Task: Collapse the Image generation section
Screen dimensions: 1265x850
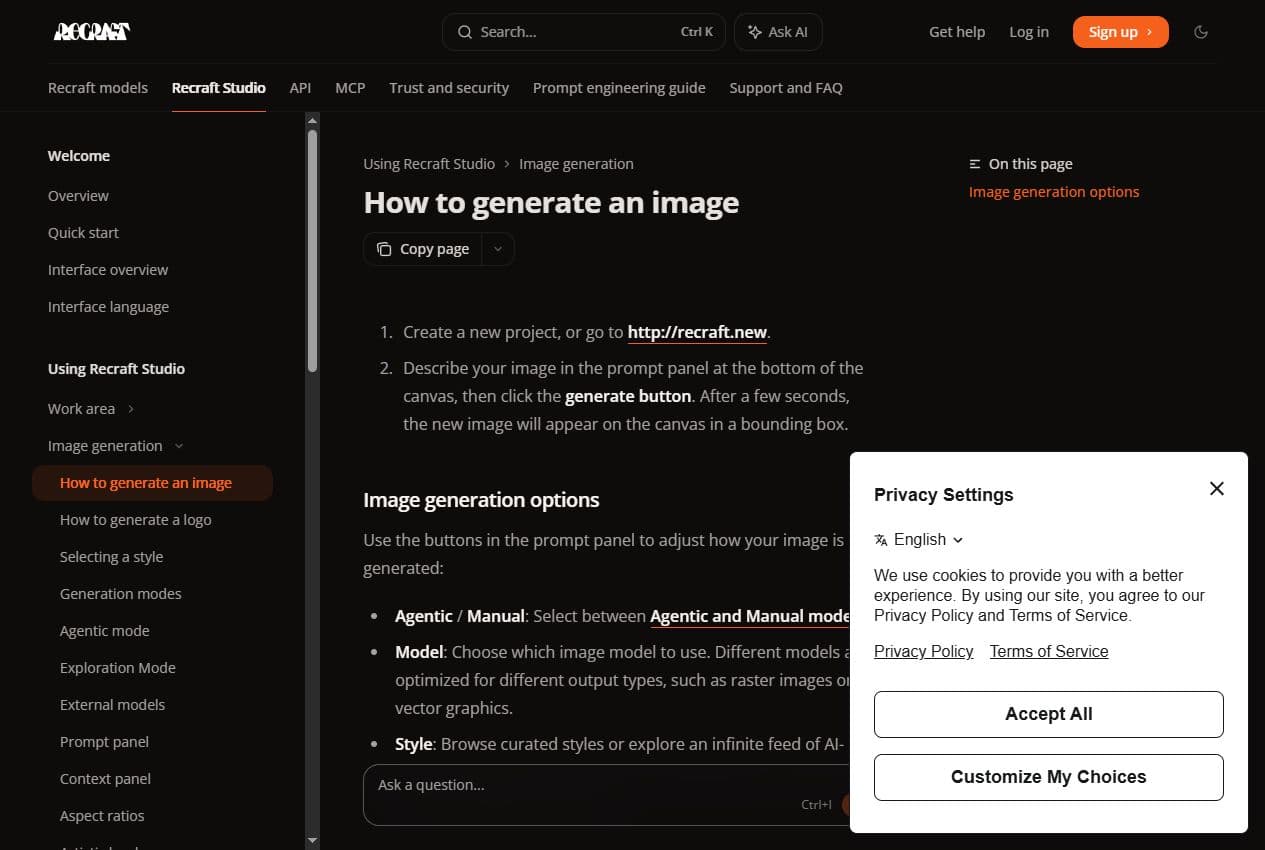Action: pos(179,446)
